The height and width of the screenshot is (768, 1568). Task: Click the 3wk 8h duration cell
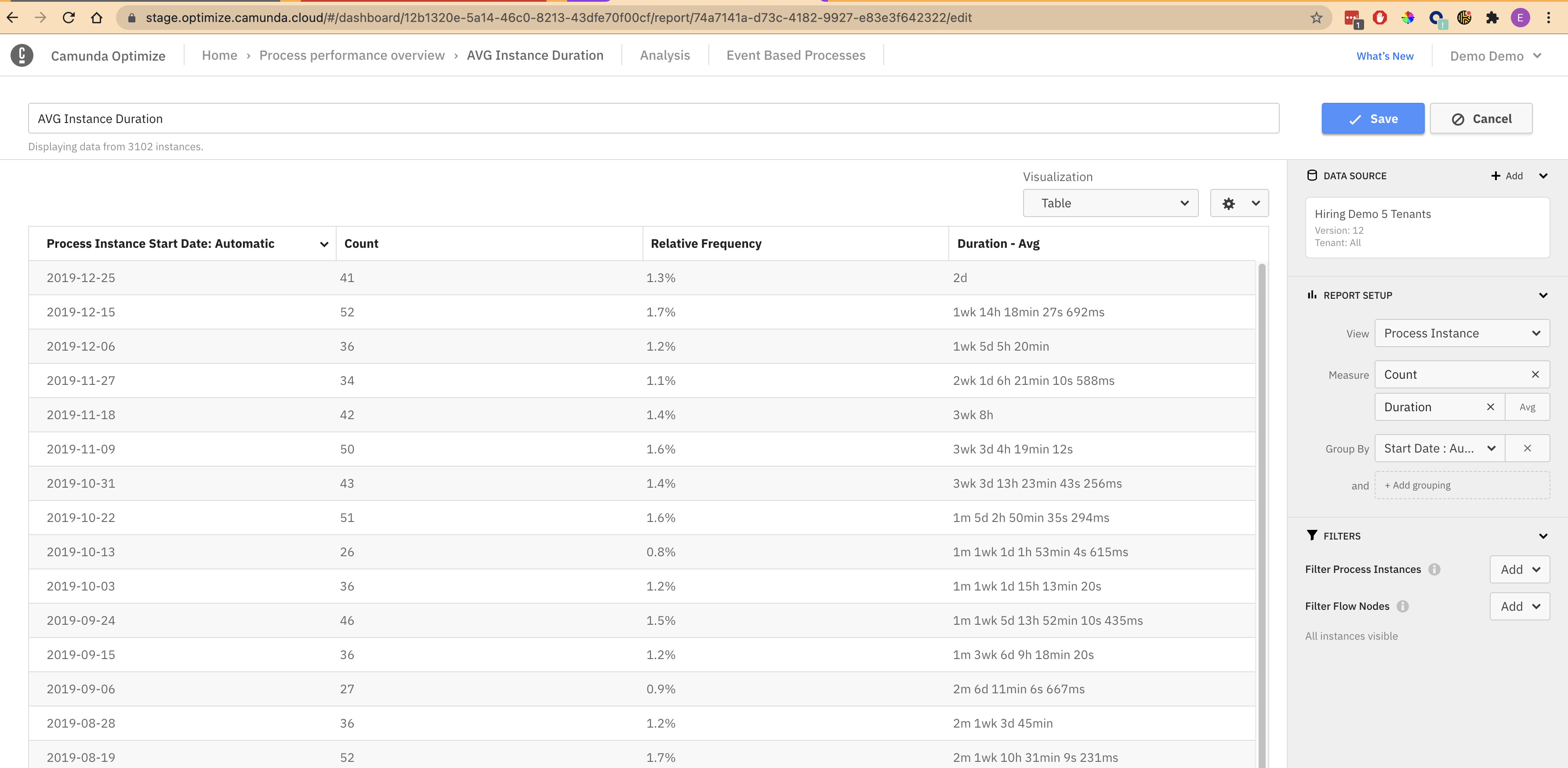972,414
